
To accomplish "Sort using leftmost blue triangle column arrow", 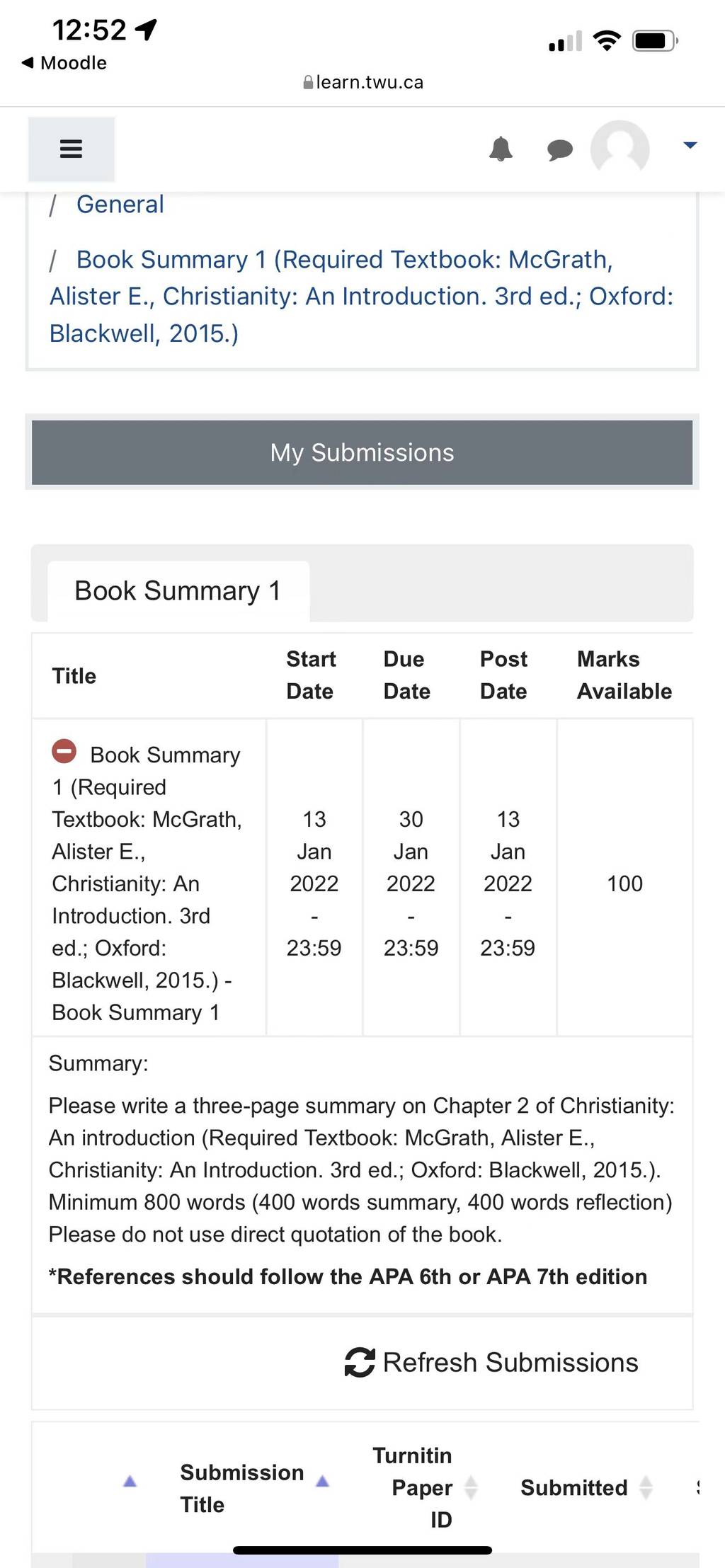I will pos(130,1480).
